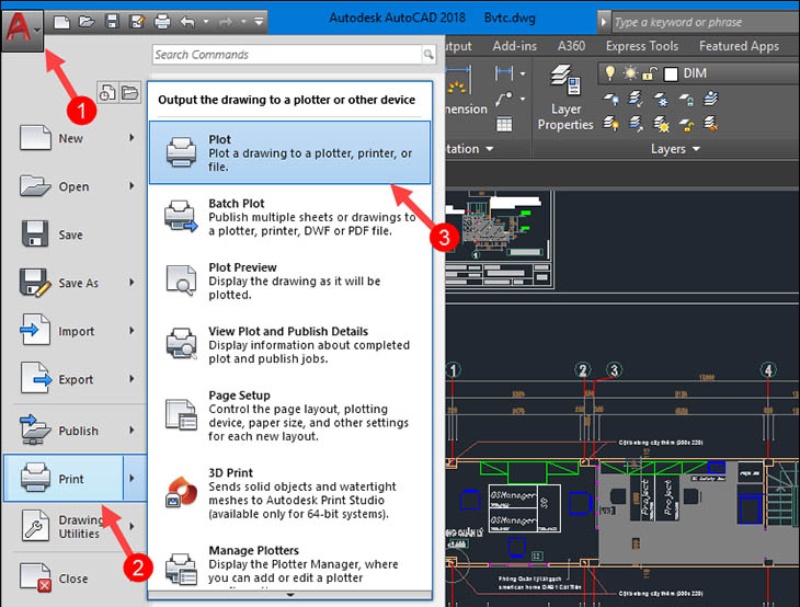
Task: Click the Undo arrow icon
Action: coord(187,20)
